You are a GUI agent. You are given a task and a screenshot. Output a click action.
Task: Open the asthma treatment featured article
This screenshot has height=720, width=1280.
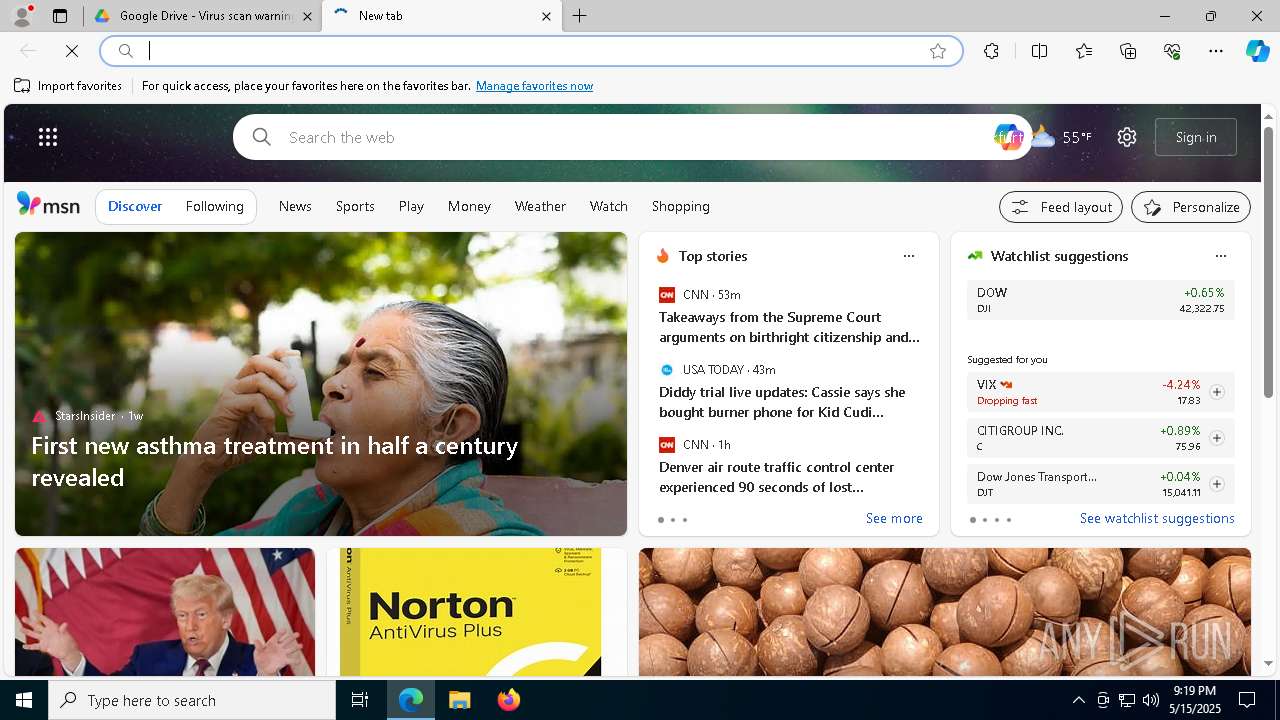[x=321, y=384]
